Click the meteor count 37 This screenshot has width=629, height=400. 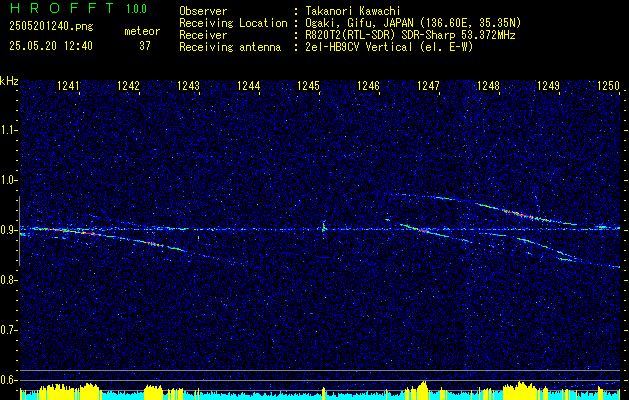click(145, 46)
